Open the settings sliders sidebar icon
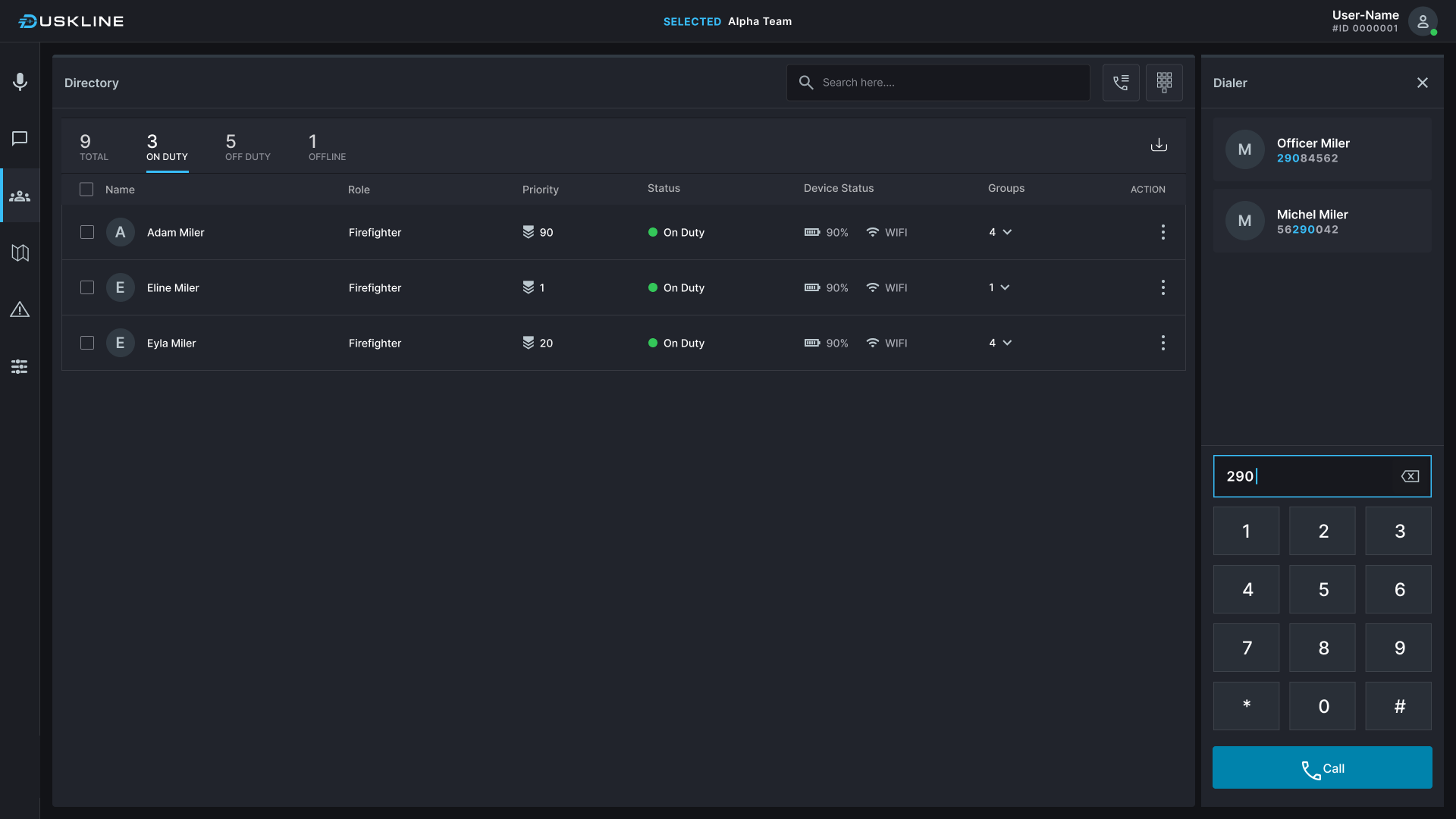This screenshot has height=819, width=1456. pyautogui.click(x=20, y=367)
